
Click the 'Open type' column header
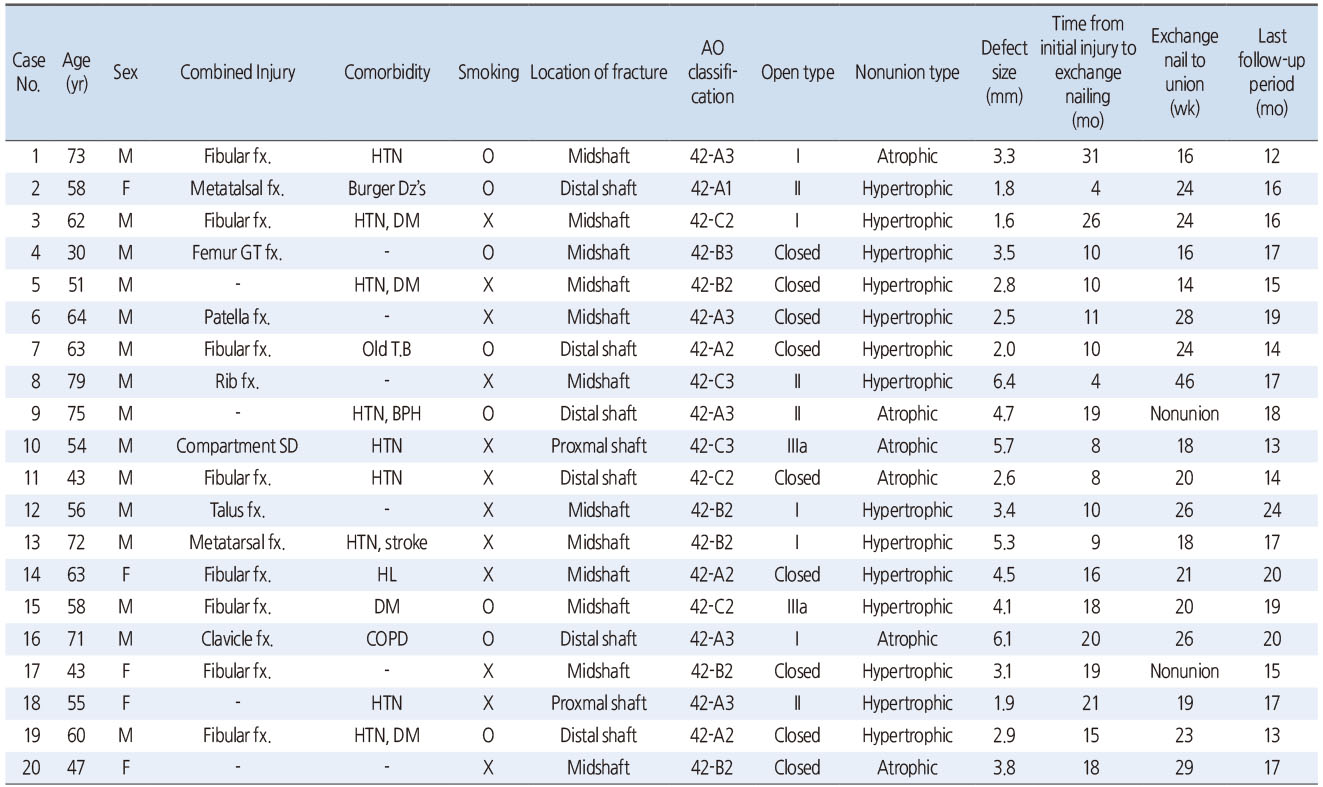point(797,72)
